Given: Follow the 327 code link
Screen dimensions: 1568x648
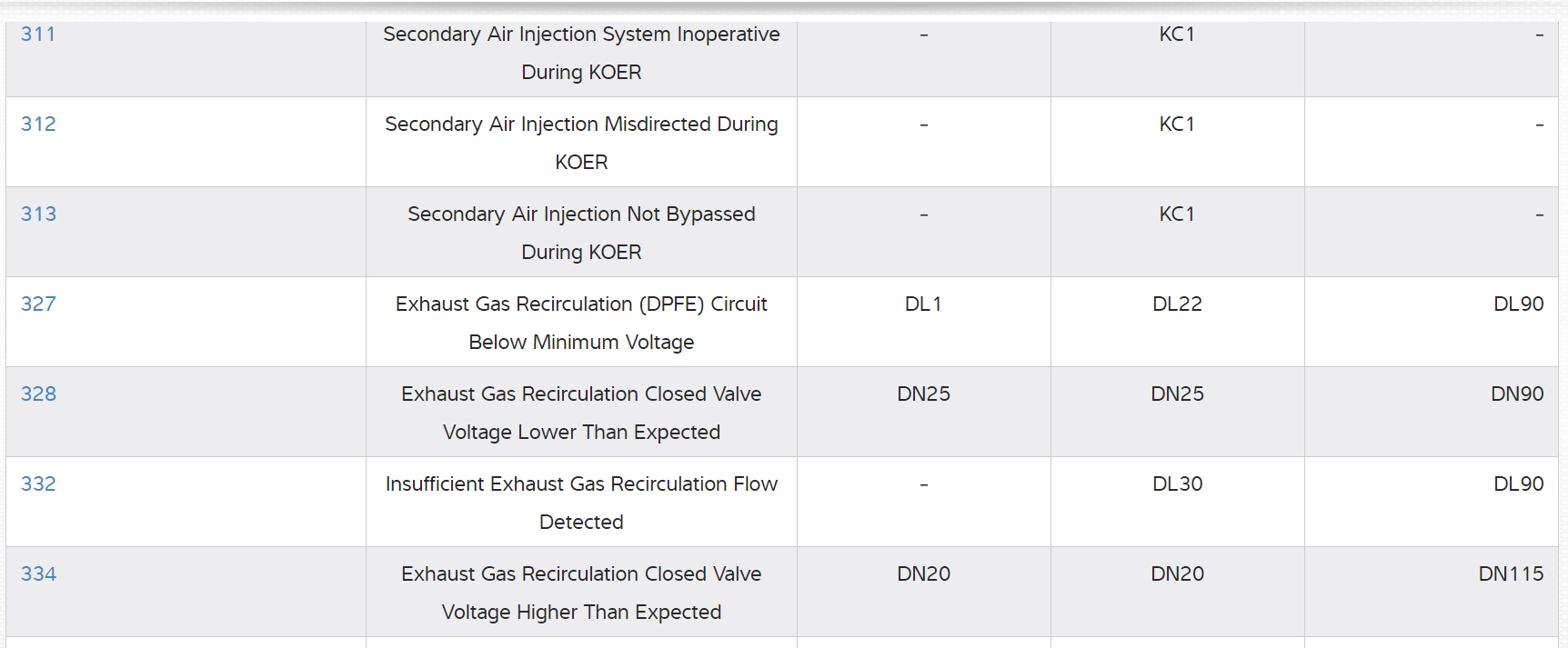Looking at the screenshot, I should (x=38, y=304).
